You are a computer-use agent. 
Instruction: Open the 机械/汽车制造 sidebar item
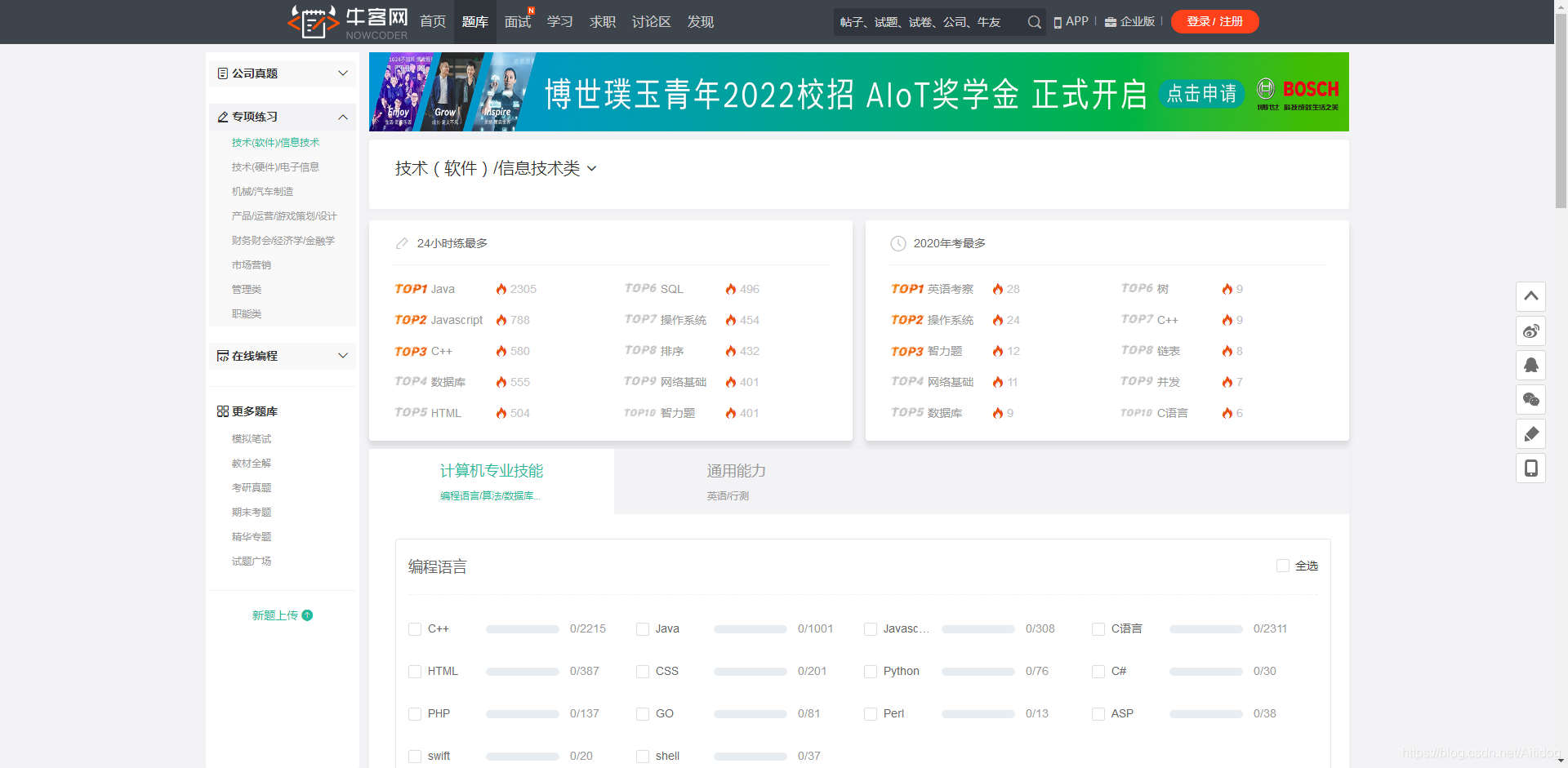pyautogui.click(x=262, y=192)
